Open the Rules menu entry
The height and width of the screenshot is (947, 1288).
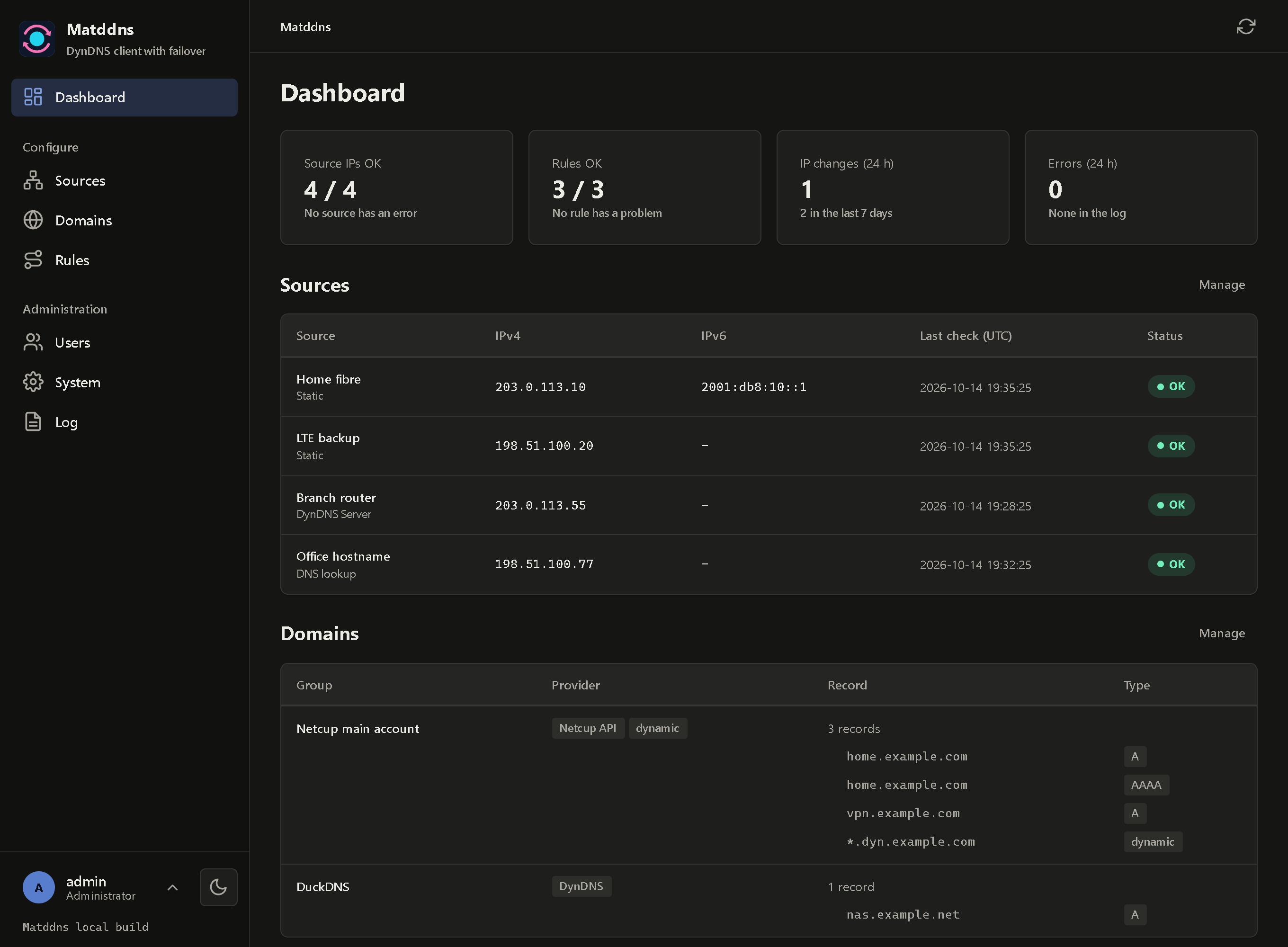click(125, 259)
